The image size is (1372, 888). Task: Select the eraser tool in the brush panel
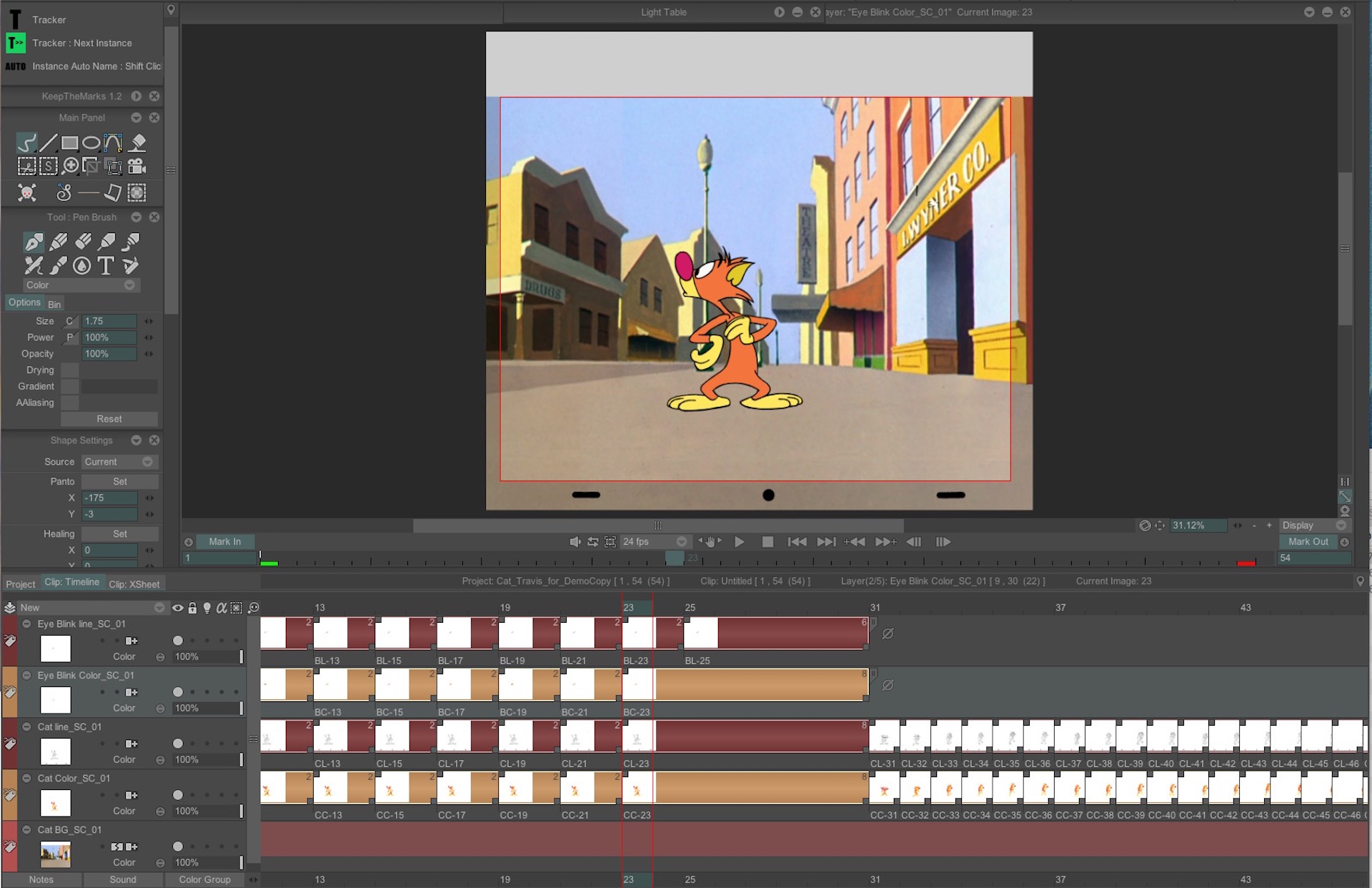click(83, 242)
